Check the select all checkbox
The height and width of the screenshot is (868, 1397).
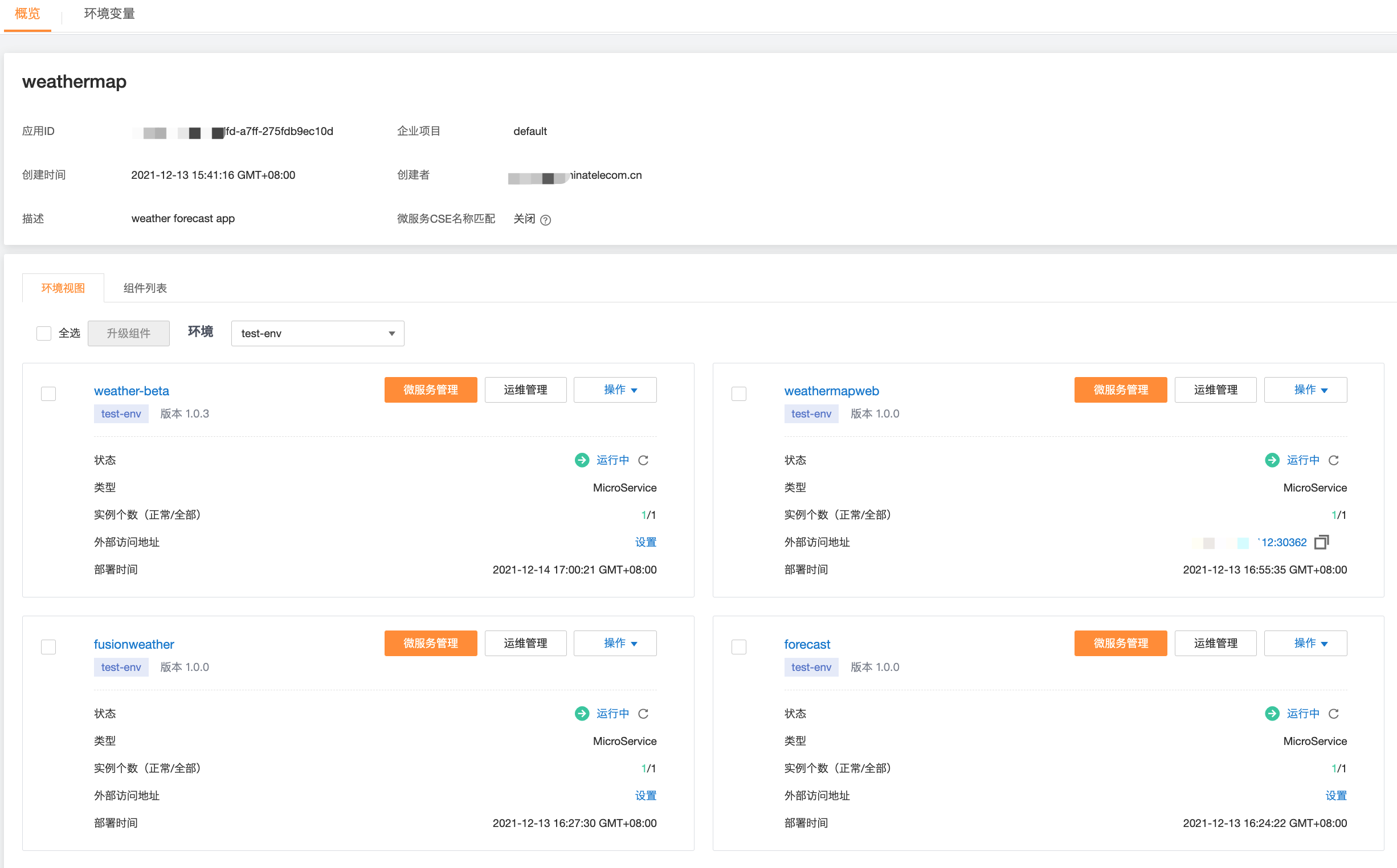44,334
